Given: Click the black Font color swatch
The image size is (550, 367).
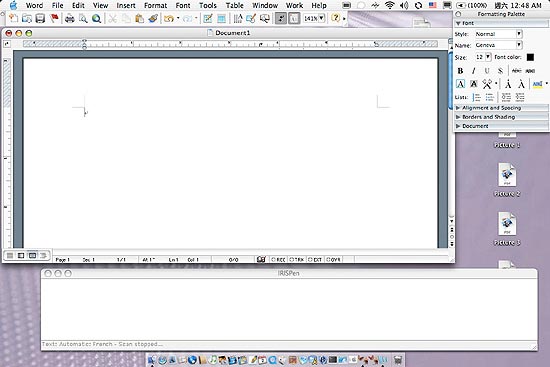Looking at the screenshot, I should 530,57.
